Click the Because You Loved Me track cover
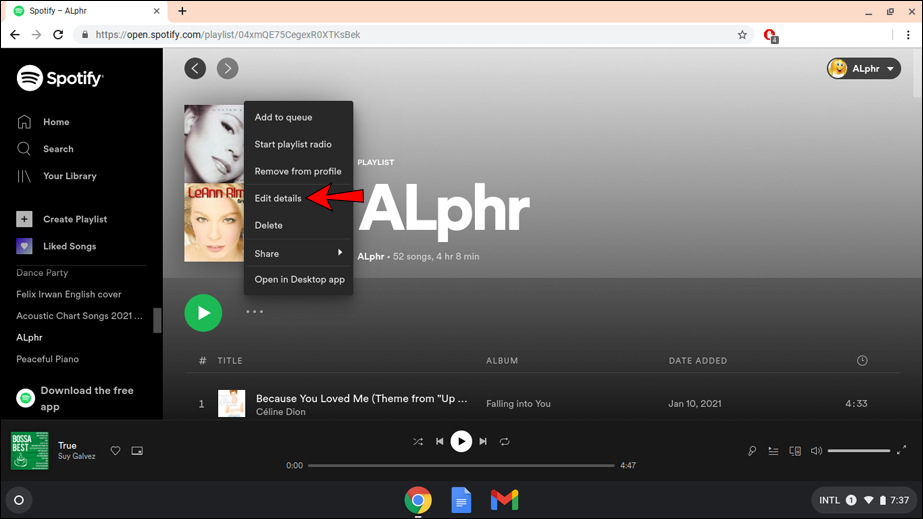 (x=231, y=404)
